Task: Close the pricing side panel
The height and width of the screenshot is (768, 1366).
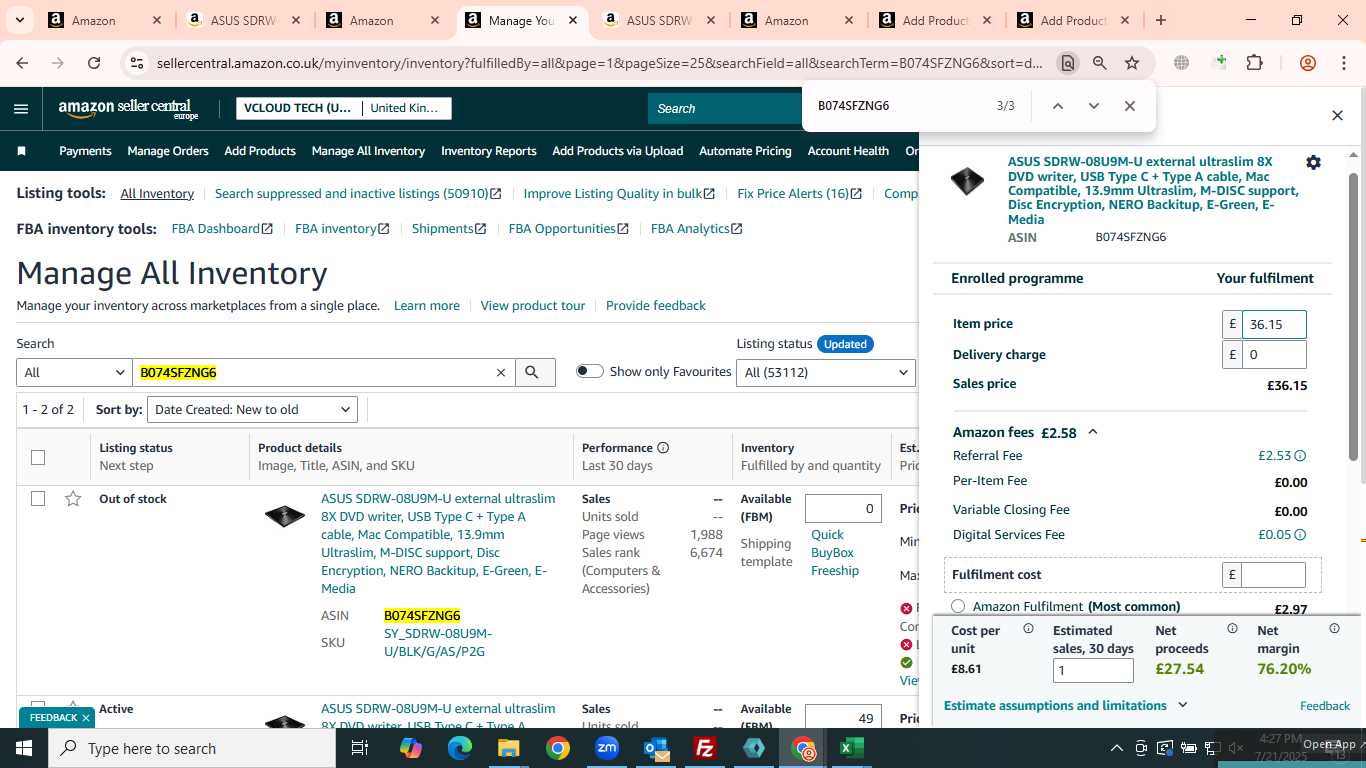Action: click(x=1337, y=116)
